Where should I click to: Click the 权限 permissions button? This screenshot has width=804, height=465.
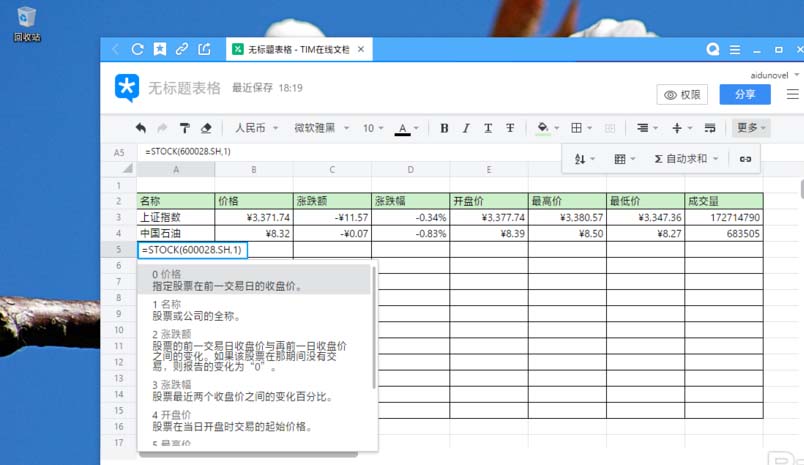[x=682, y=95]
